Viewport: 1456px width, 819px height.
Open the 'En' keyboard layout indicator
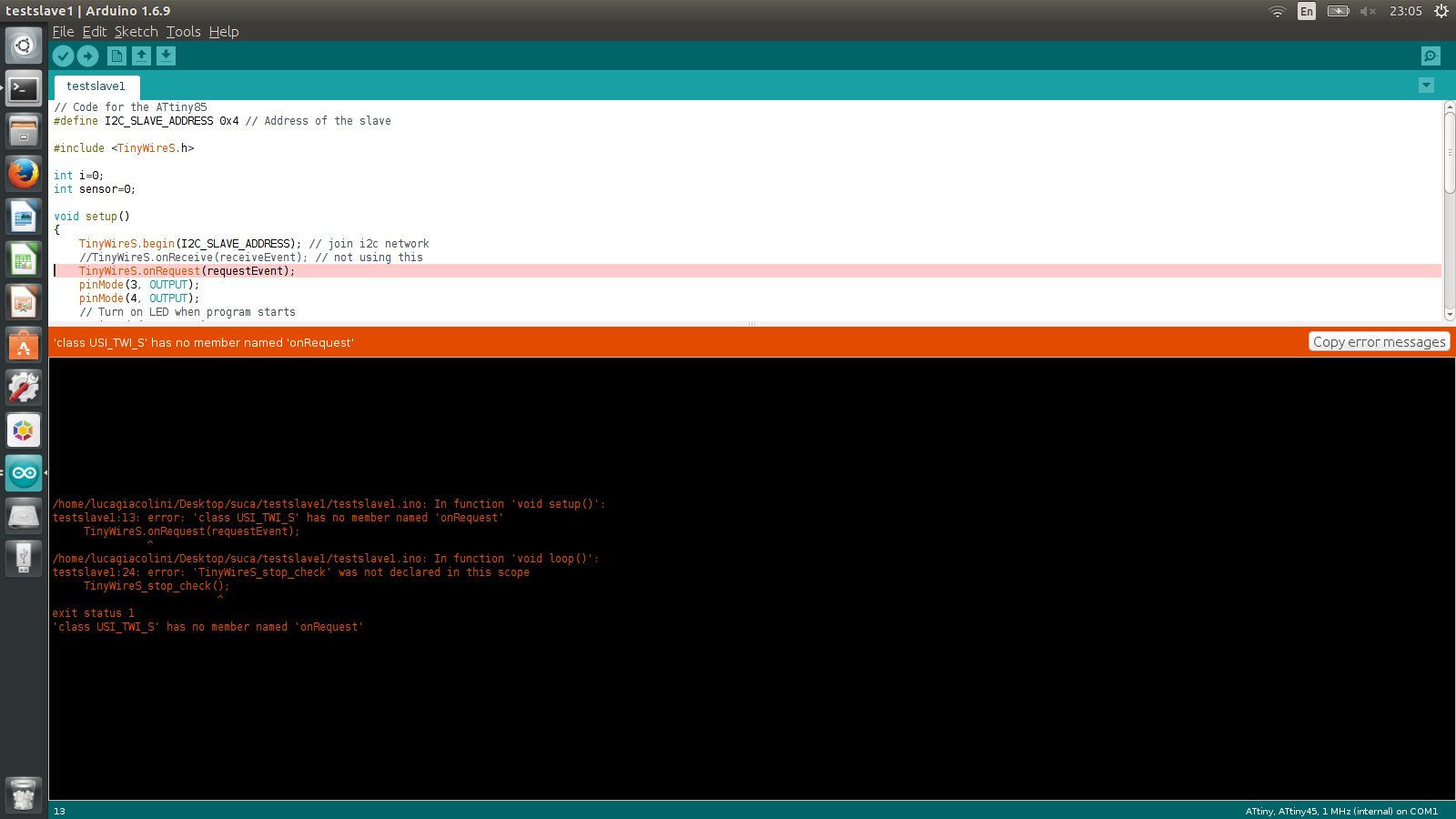[x=1307, y=11]
